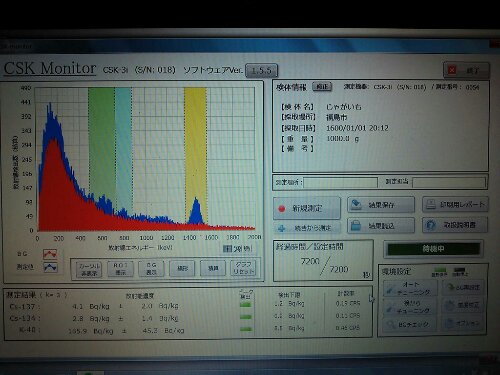Toggle the BG red spectrum legend
Screen dimensions: 500x375
coord(50,254)
